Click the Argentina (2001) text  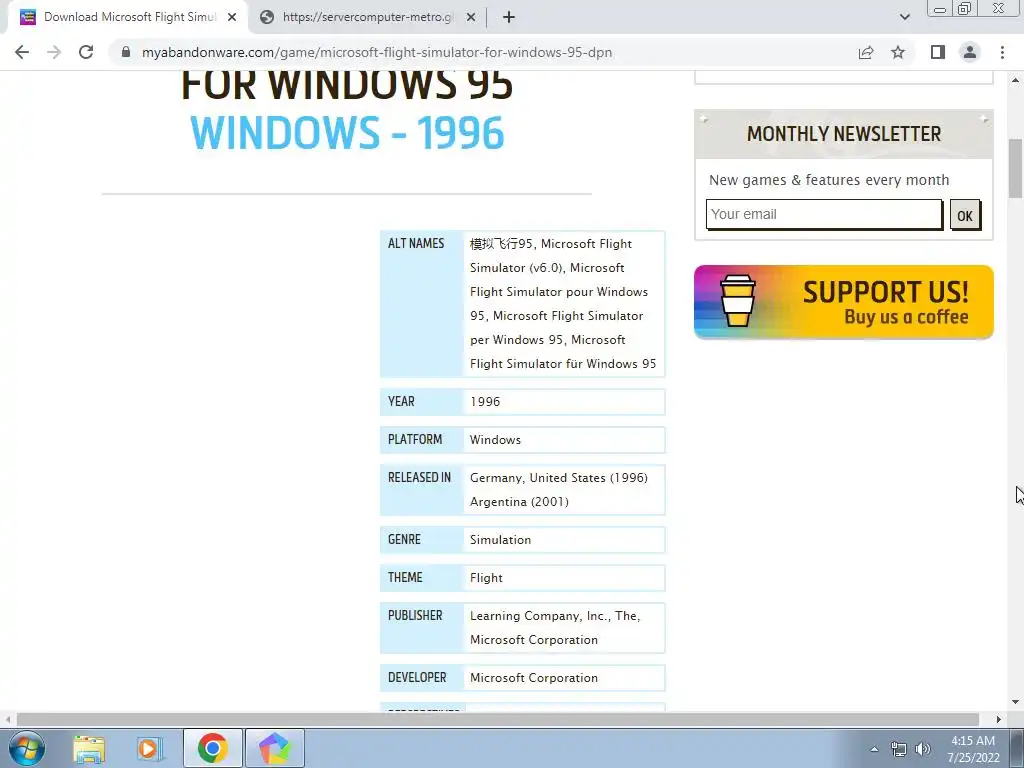click(519, 502)
